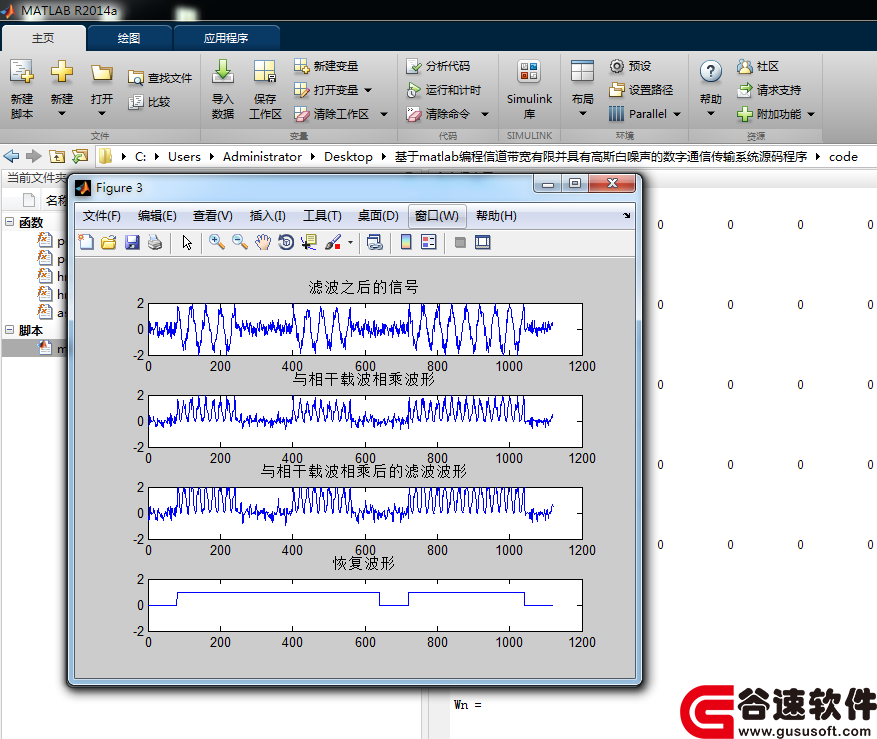Open View (查看) menu in Figure 3

tap(213, 216)
